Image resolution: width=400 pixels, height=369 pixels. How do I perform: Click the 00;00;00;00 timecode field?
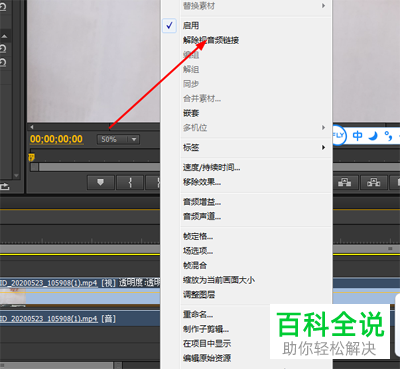click(x=56, y=139)
